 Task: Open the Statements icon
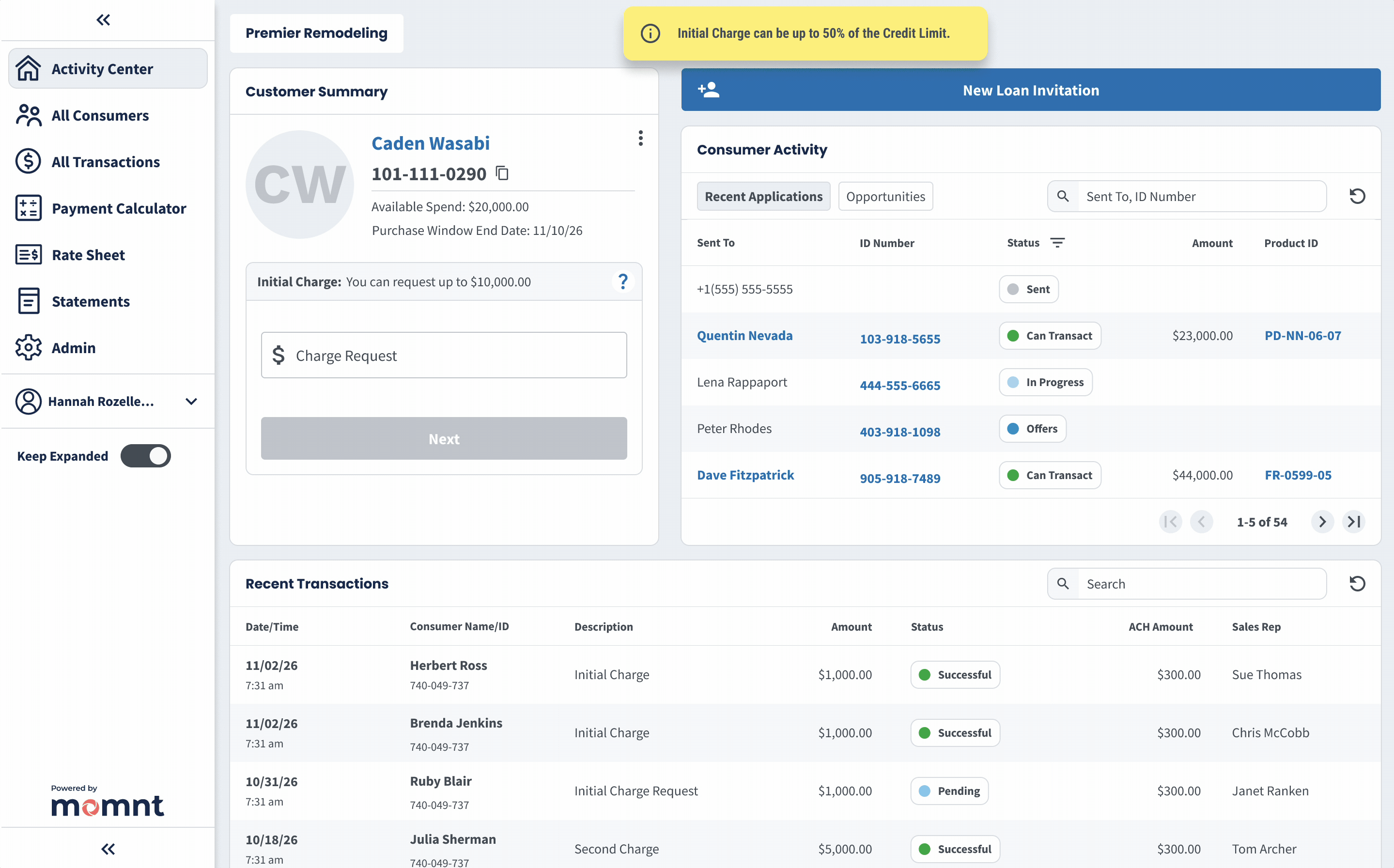point(28,301)
